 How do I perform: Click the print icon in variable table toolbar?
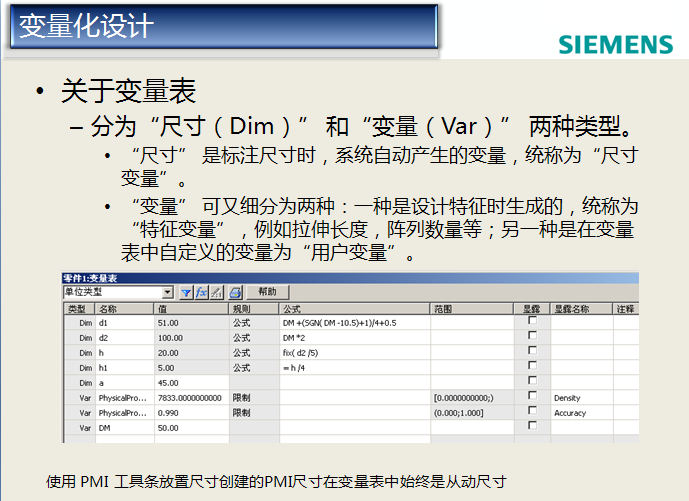236,292
